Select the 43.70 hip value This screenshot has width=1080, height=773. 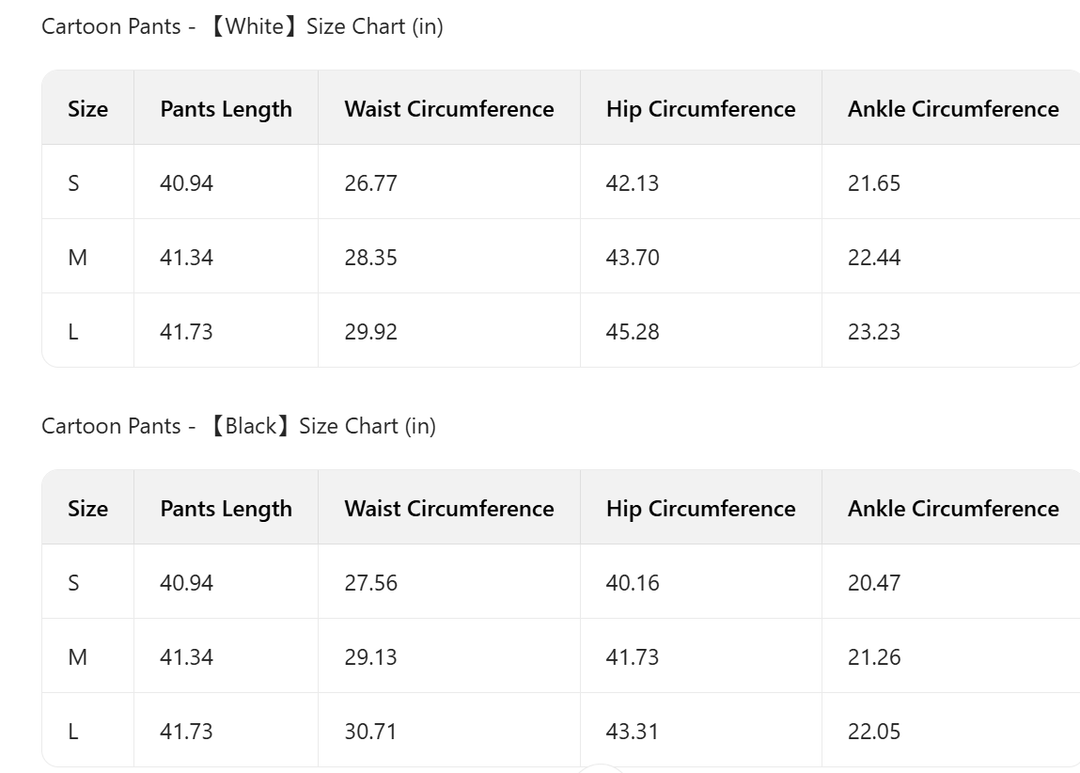pos(632,258)
